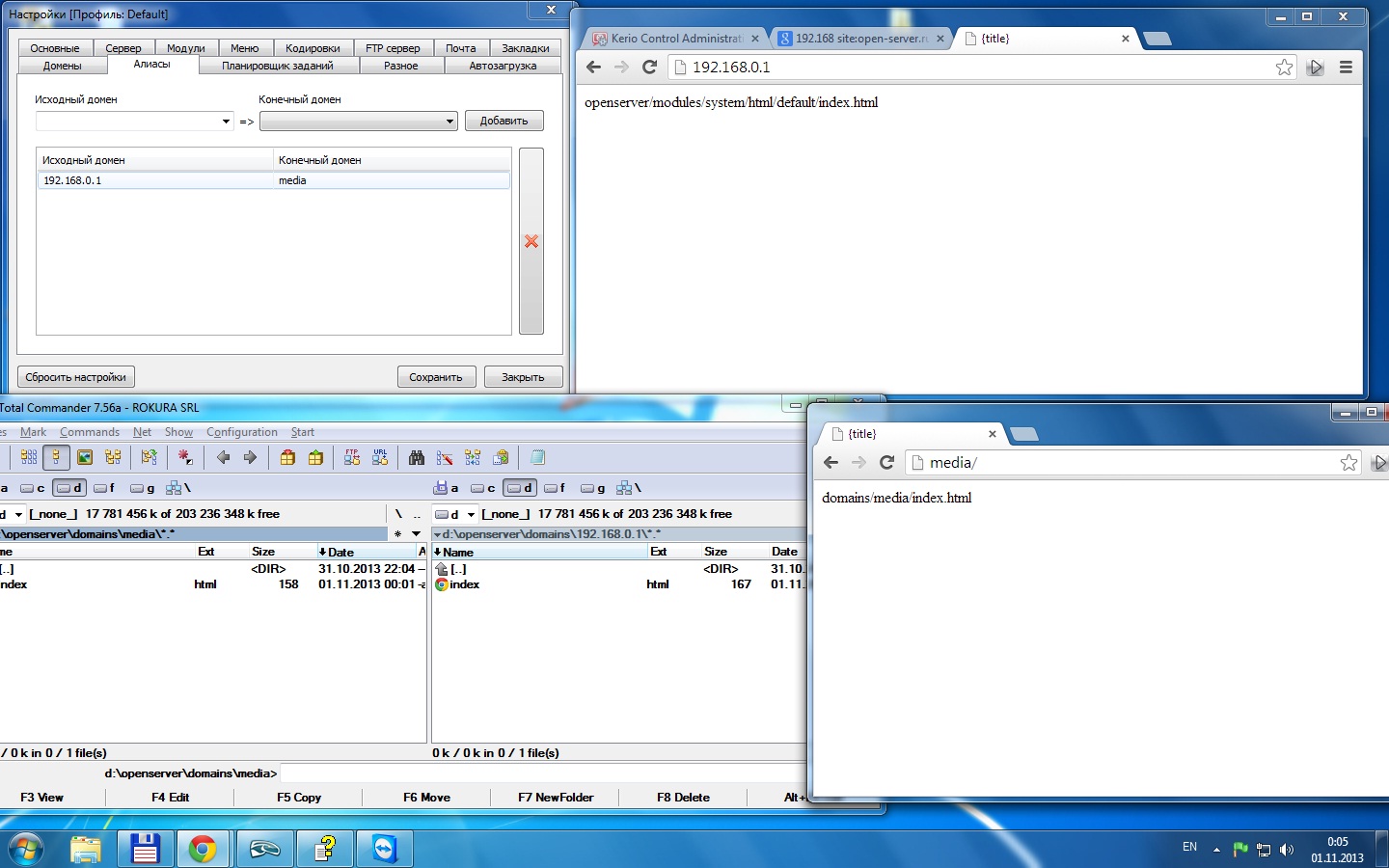Switch to the Домены settings tab
This screenshot has height=868, width=1389.
[x=62, y=66]
